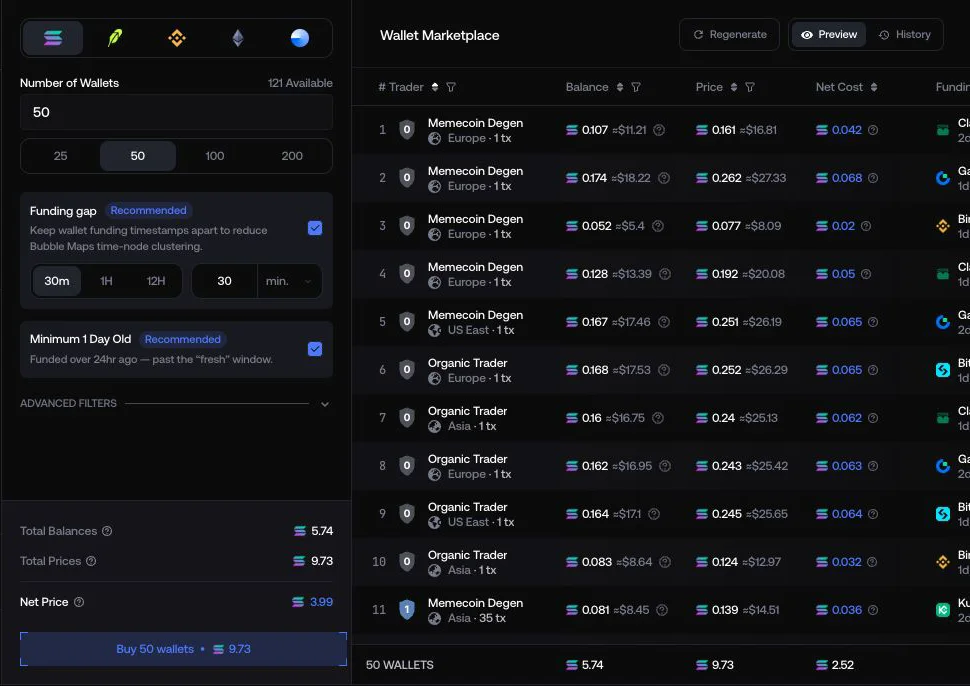The height and width of the screenshot is (686, 970).
Task: Select the BNB chain tab
Action: pos(177,38)
